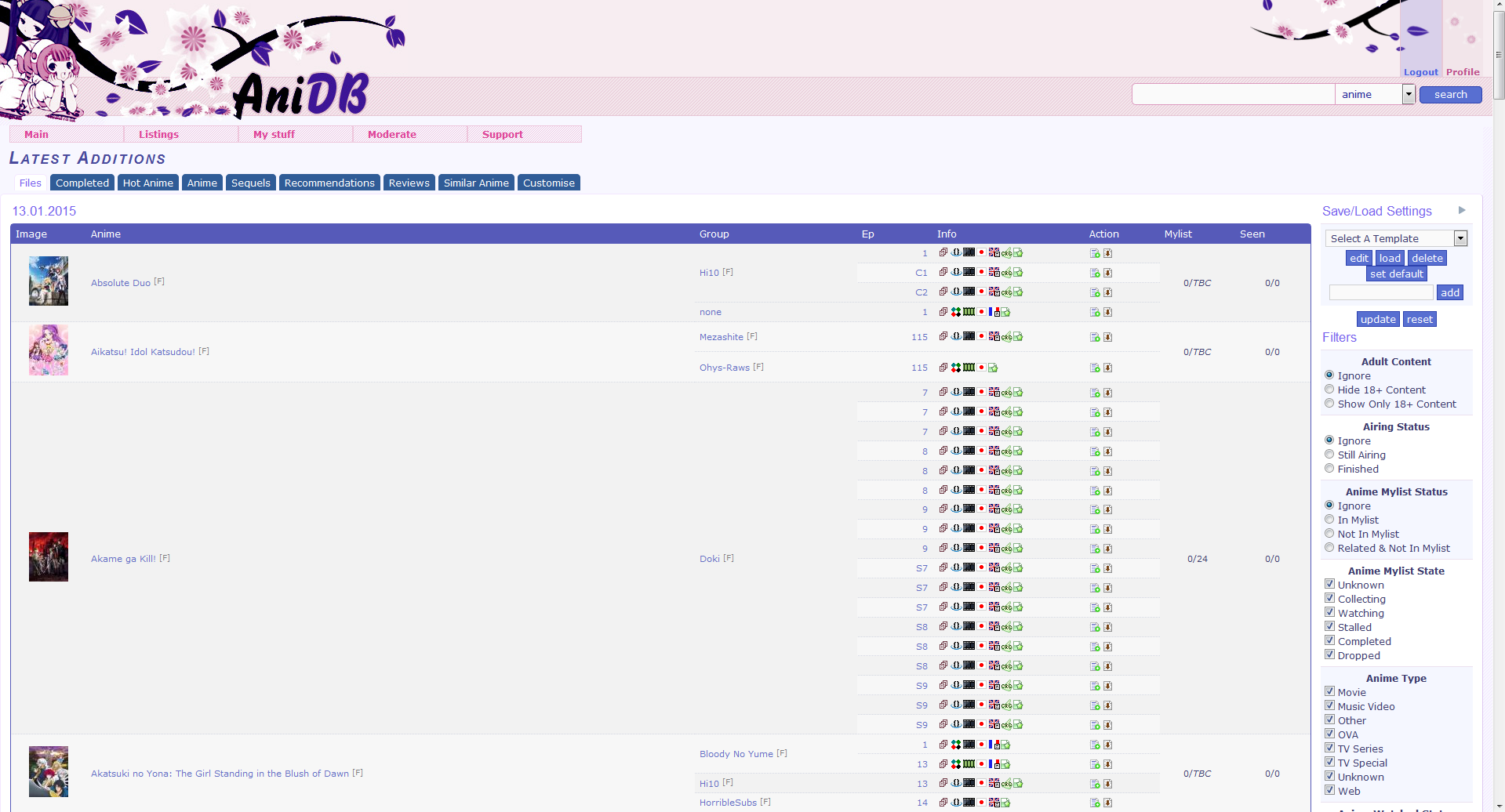Toggle the Movie anime type checkbox
1505x812 pixels.
pos(1329,691)
